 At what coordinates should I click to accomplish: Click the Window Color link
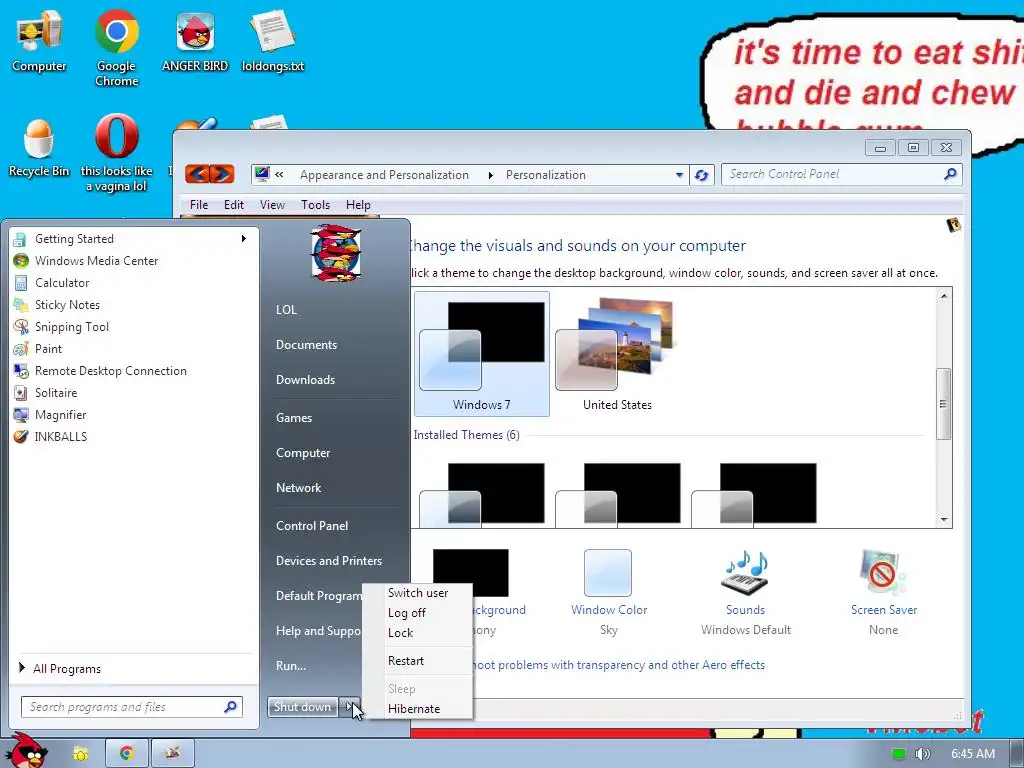(x=609, y=609)
